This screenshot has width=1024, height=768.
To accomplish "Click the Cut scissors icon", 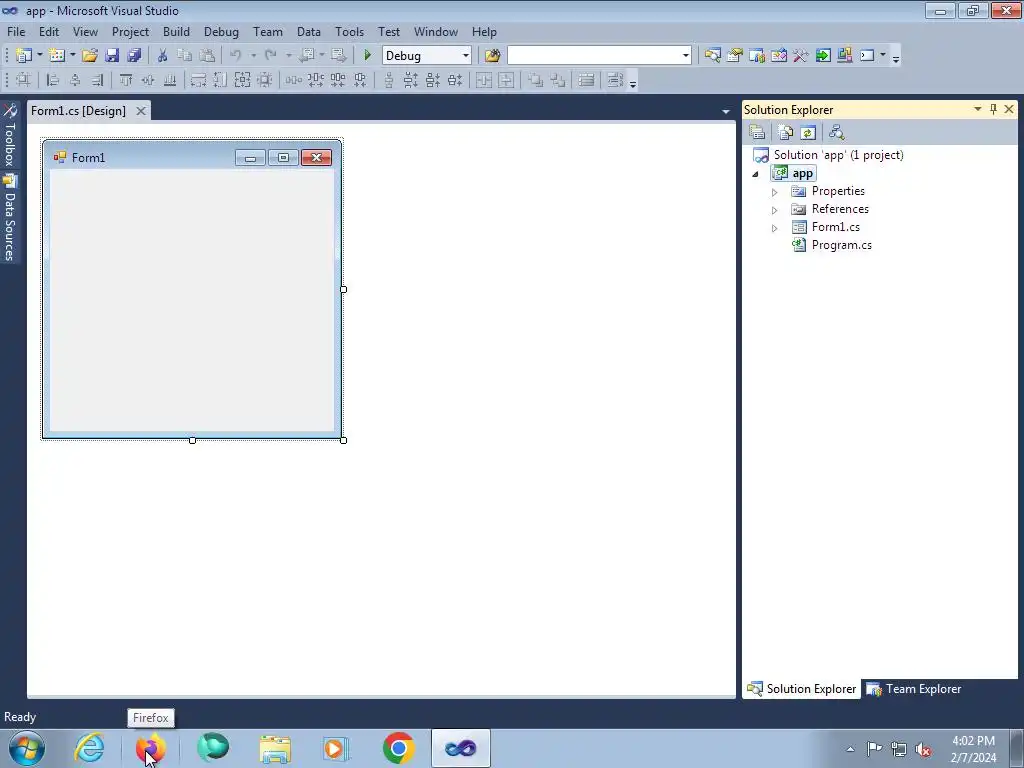I will (163, 56).
